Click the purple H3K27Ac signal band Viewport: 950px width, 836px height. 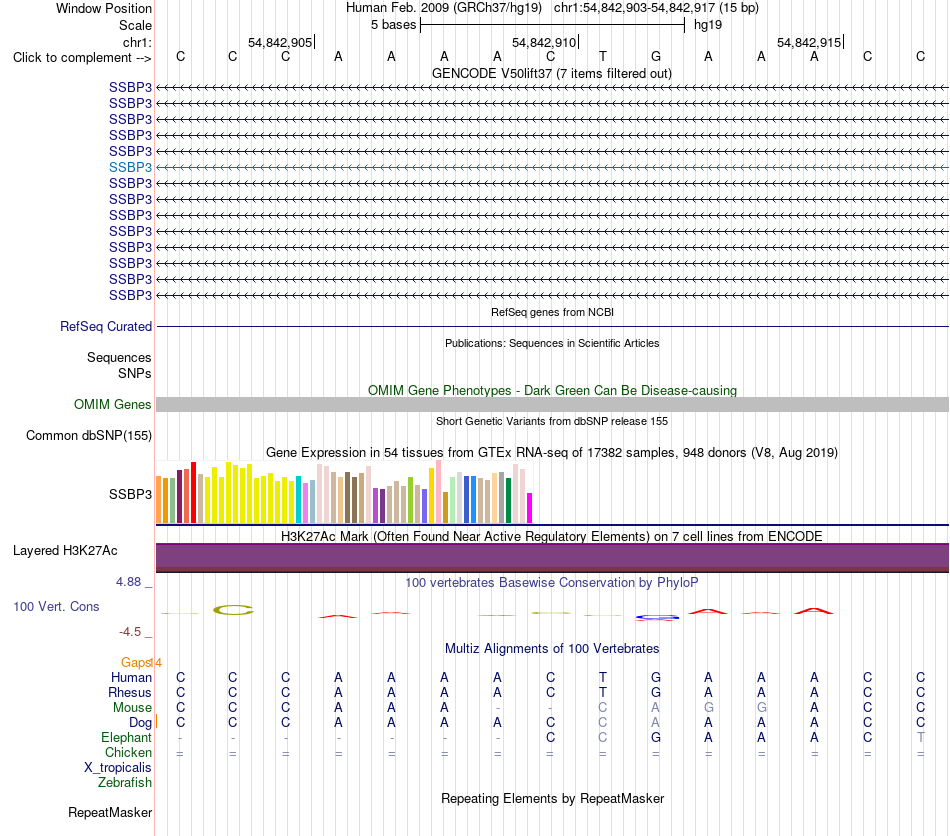coord(552,557)
